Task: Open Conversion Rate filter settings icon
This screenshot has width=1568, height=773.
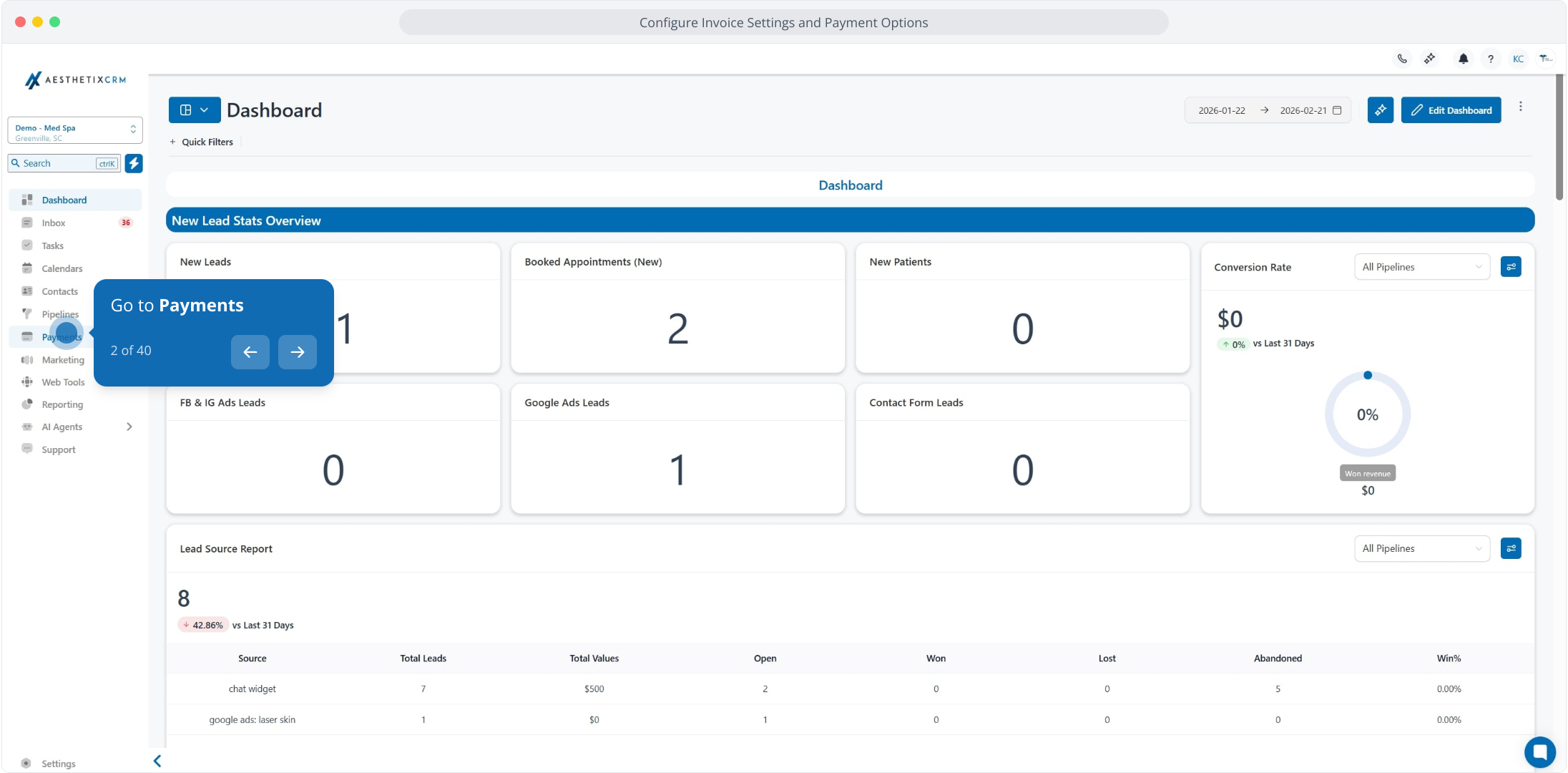Action: pyautogui.click(x=1511, y=267)
